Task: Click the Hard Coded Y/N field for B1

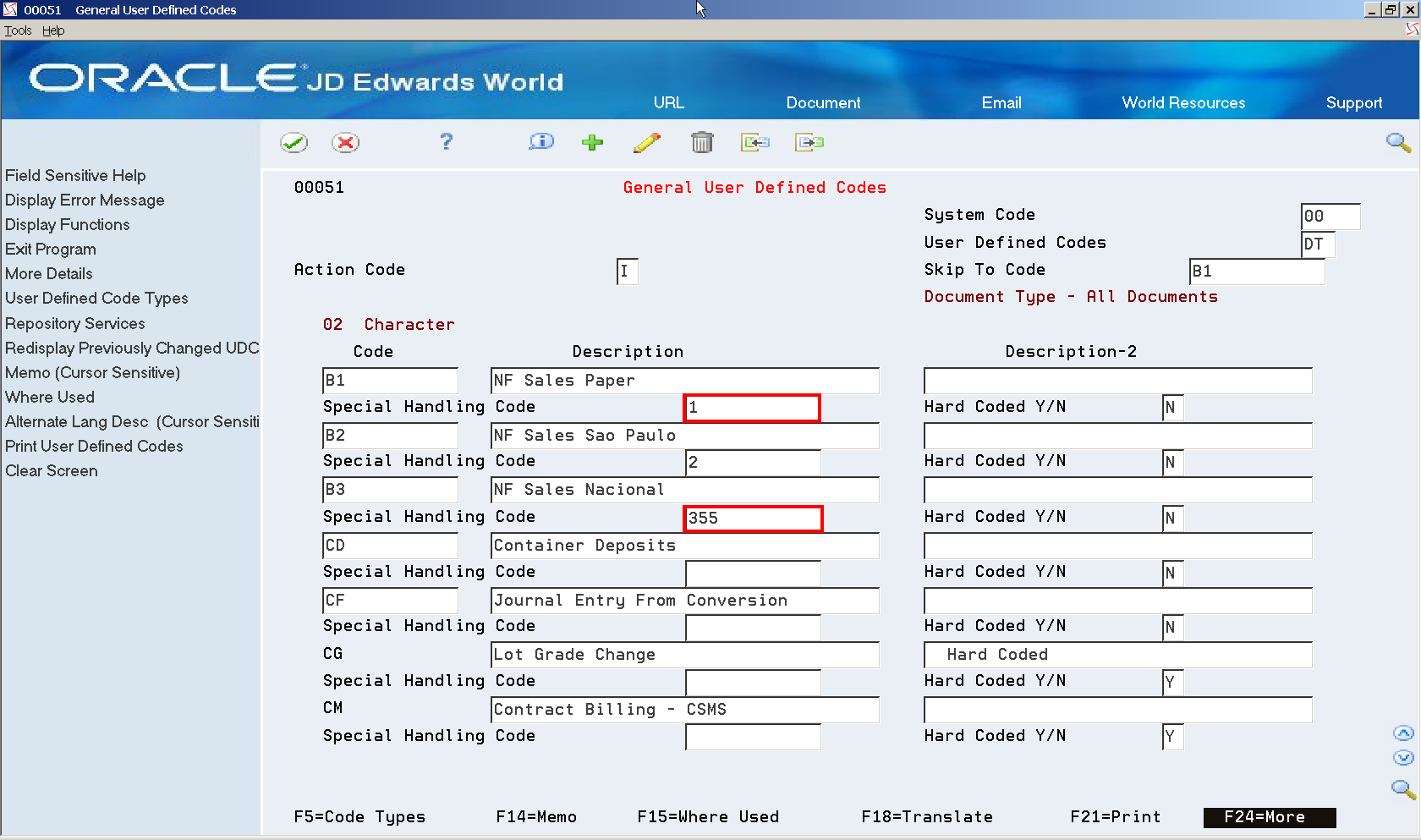Action: coord(1172,408)
